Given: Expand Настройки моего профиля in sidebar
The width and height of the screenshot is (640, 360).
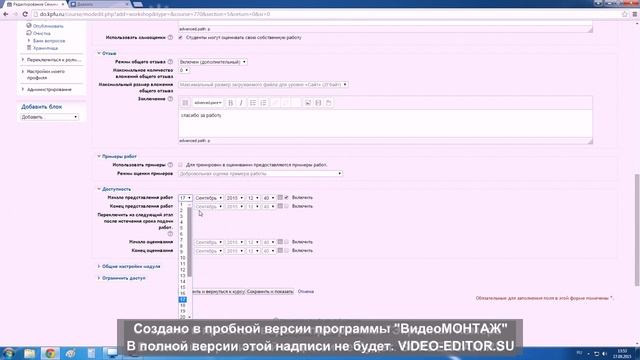Looking at the screenshot, I should [46, 74].
